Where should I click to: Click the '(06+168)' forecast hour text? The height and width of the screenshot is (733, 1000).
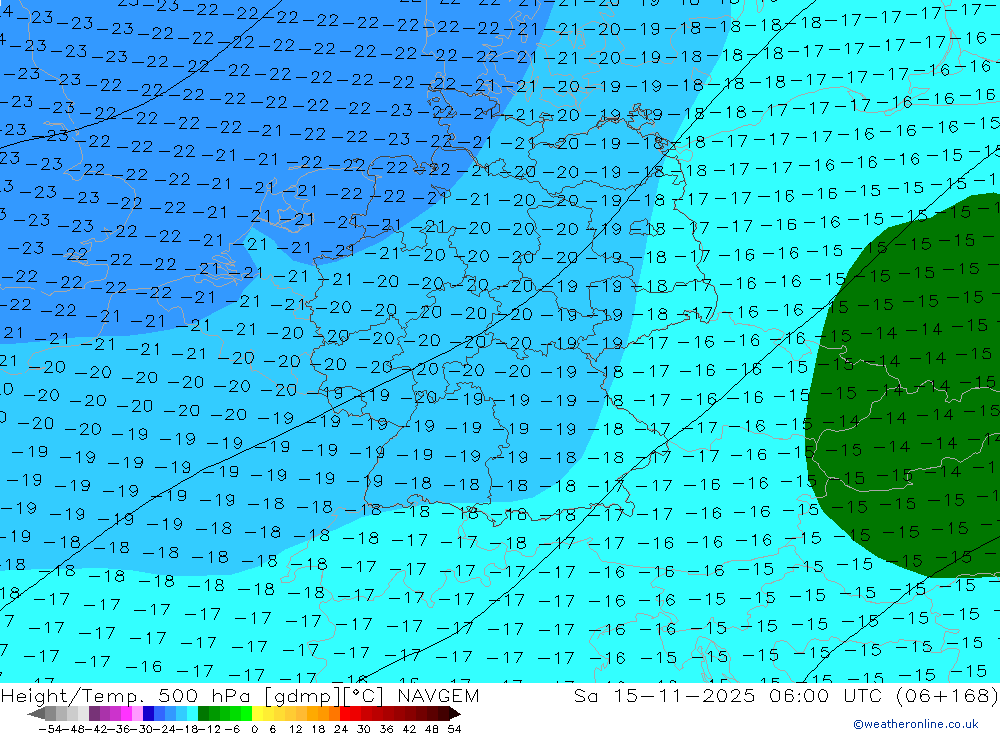pyautogui.click(x=946, y=696)
